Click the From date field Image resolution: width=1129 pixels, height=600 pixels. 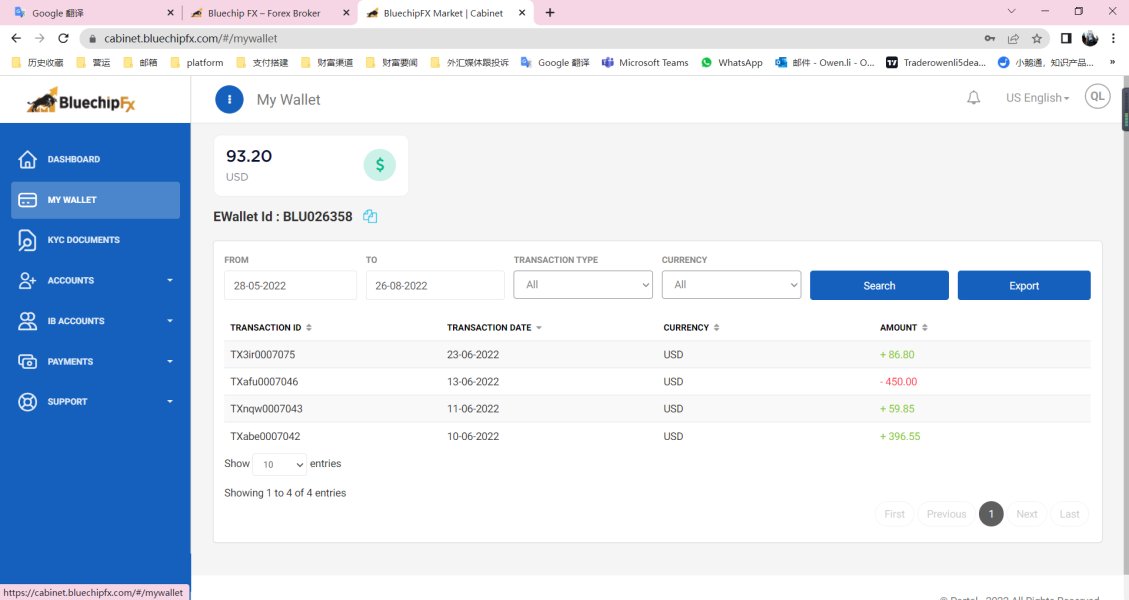(290, 285)
